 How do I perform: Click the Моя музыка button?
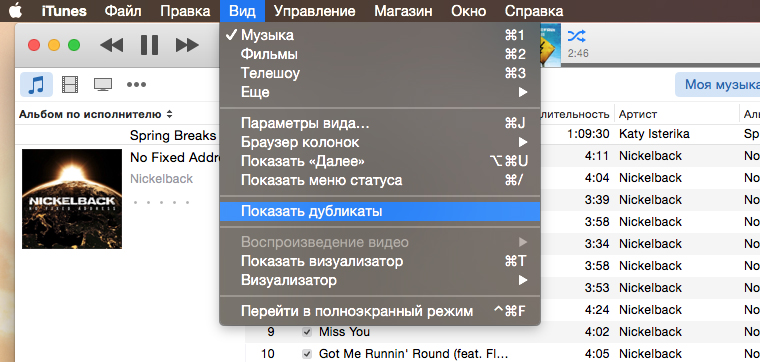pyautogui.click(x=718, y=85)
